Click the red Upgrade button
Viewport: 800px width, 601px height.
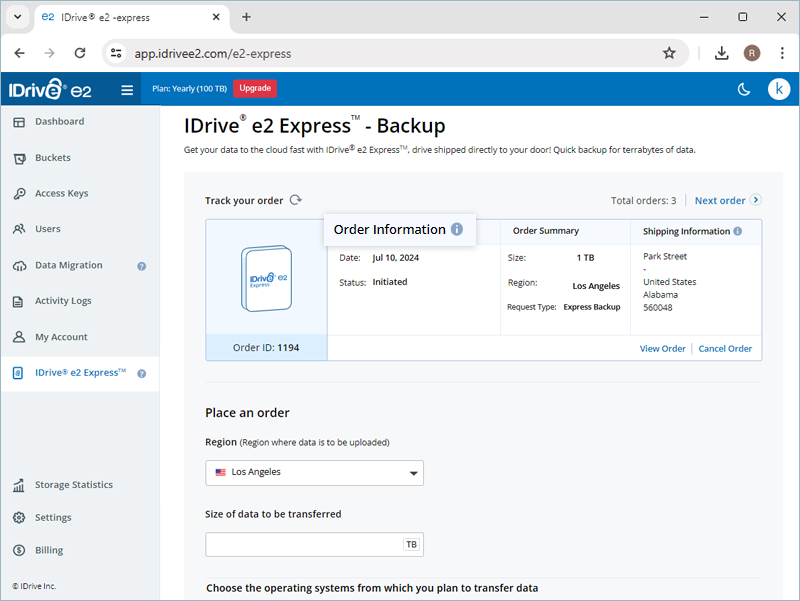(255, 88)
